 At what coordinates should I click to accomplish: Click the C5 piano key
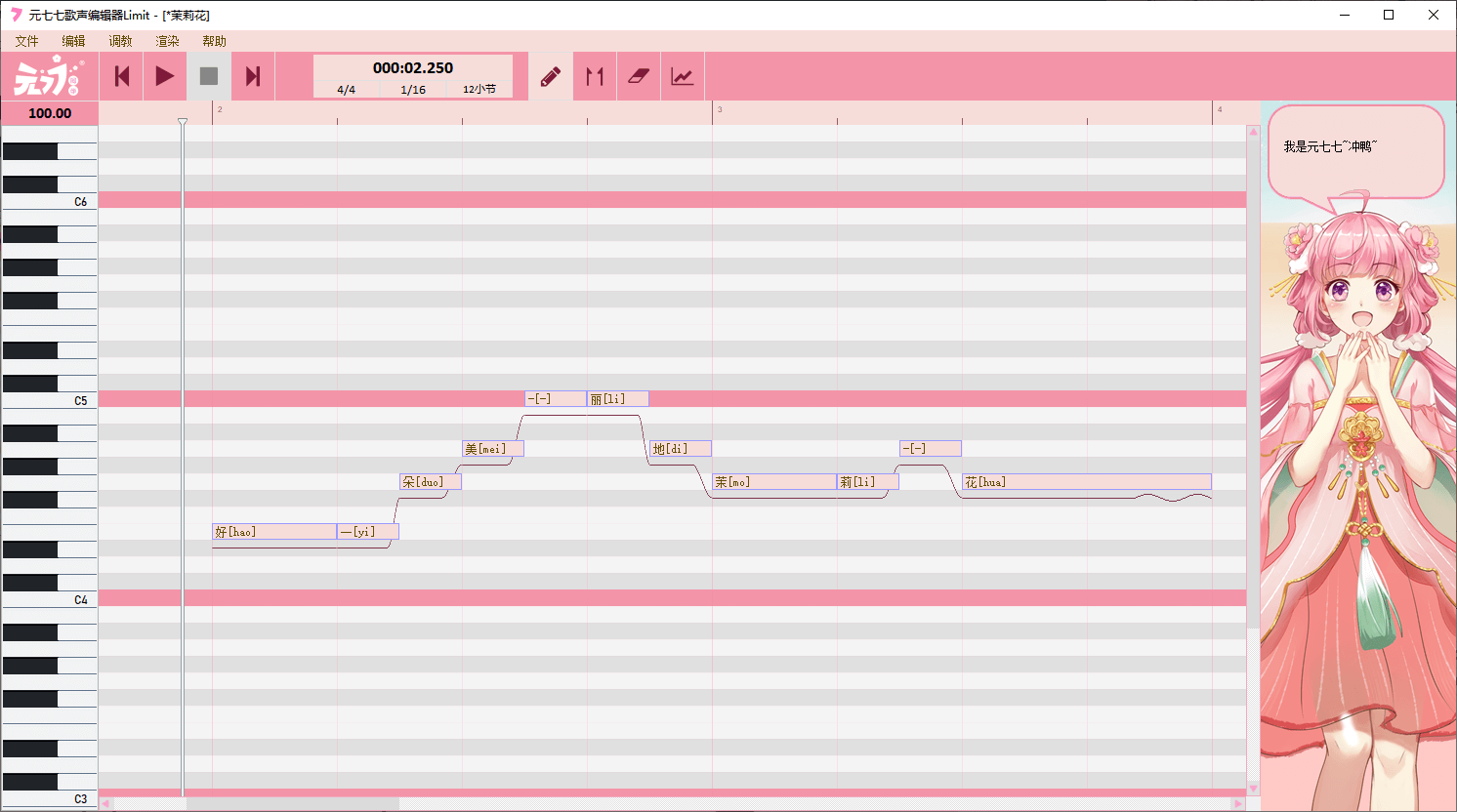pyautogui.click(x=50, y=401)
